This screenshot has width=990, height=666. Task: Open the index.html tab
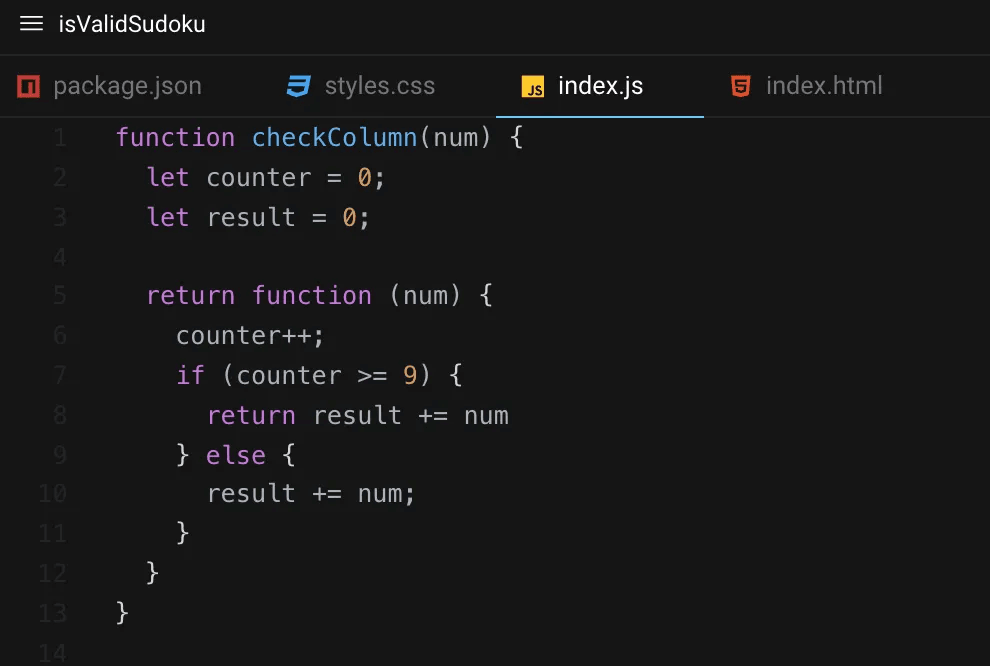[824, 86]
